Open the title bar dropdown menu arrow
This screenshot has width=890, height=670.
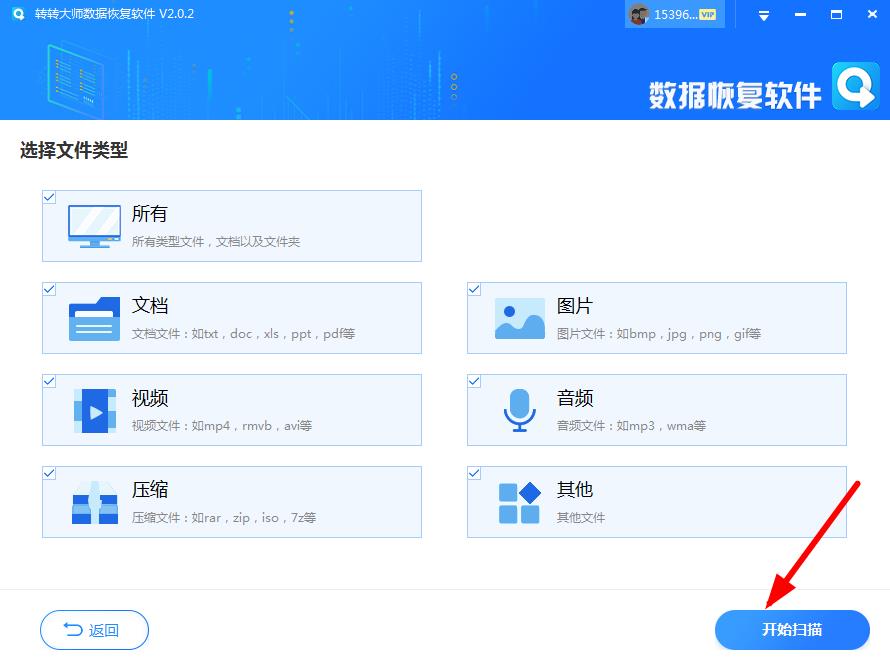[764, 16]
